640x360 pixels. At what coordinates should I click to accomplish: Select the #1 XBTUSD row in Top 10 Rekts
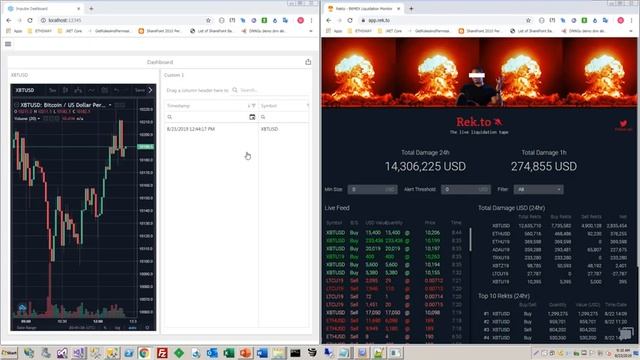(555, 314)
